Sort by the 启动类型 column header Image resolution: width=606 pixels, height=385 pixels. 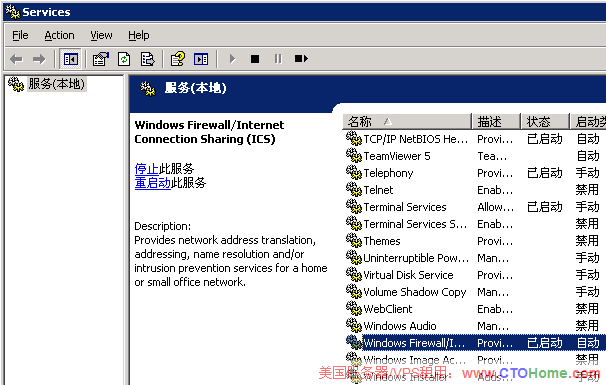(588, 121)
